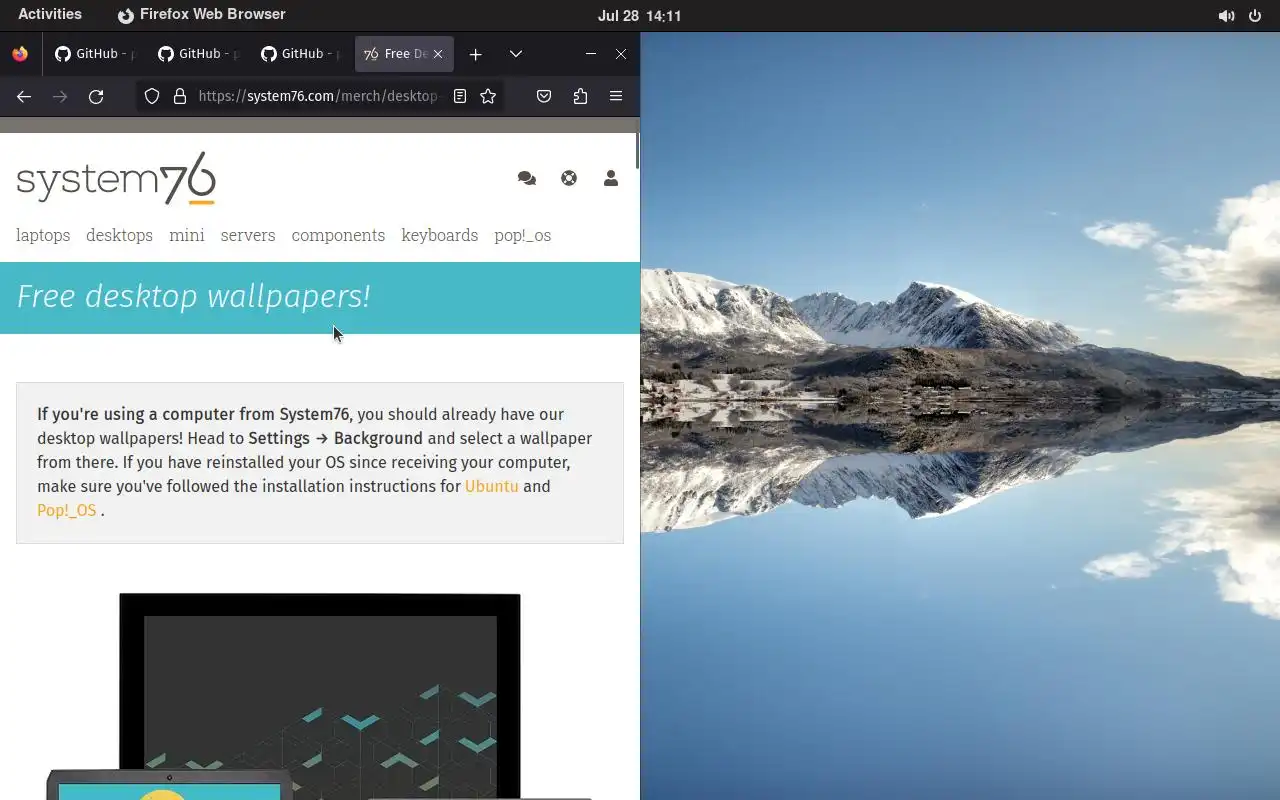Image resolution: width=1280 pixels, height=800 pixels.
Task: Open the user account icon
Action: pos(611,178)
